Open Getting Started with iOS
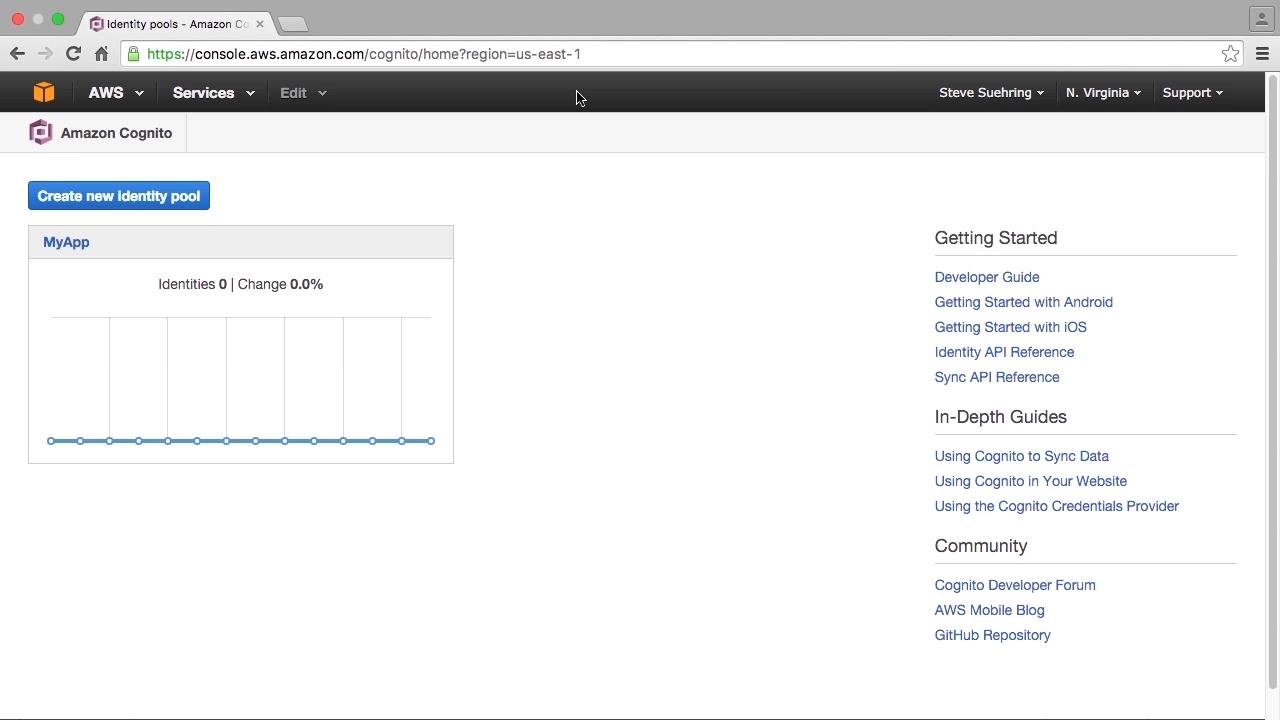1280x720 pixels. click(1010, 327)
